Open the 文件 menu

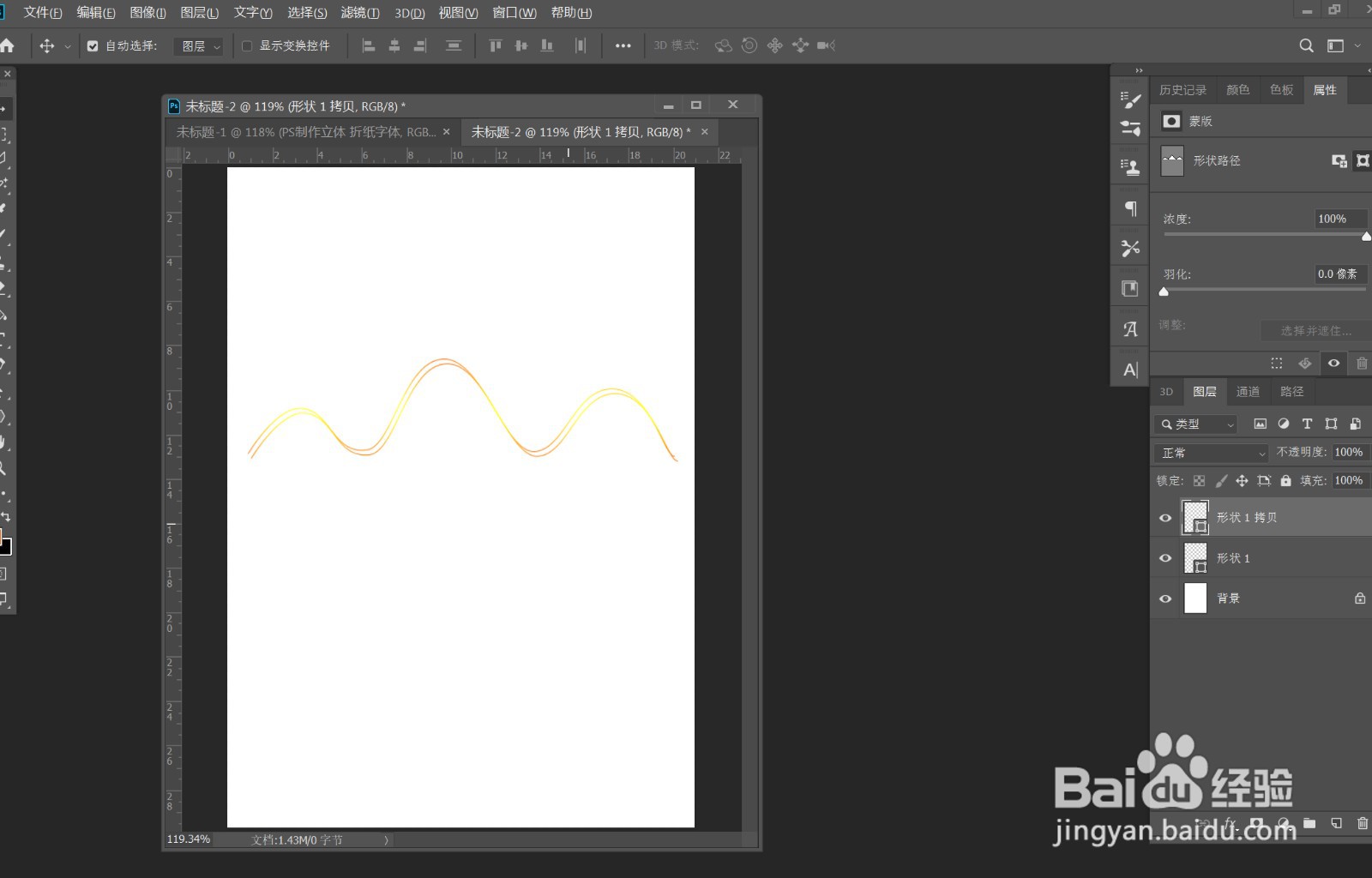click(x=43, y=13)
